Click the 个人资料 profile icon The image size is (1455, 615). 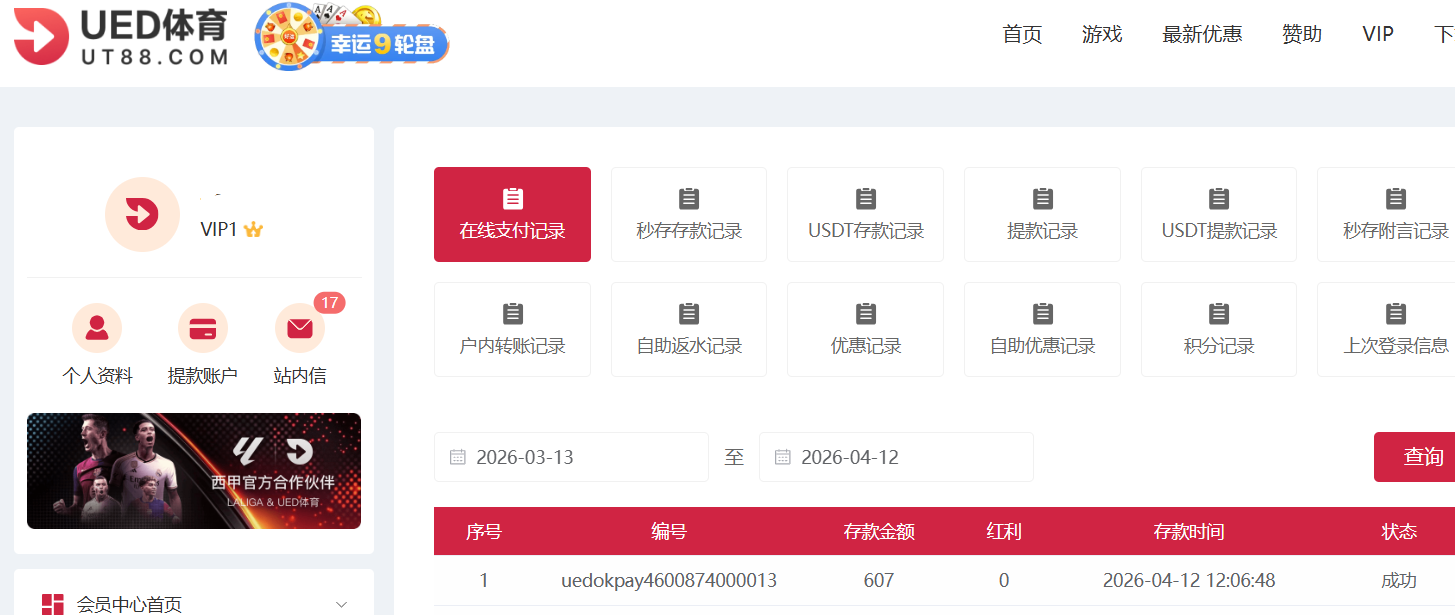pos(97,328)
